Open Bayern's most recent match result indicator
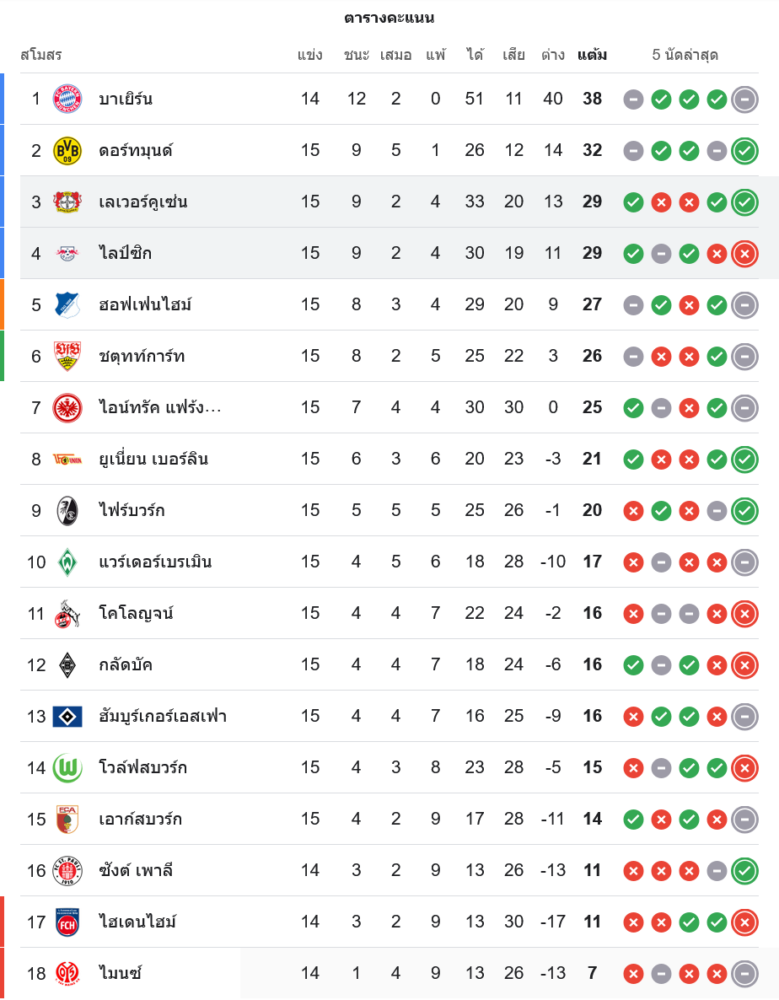Screen dimensions: 779x1000 (x=744, y=99)
